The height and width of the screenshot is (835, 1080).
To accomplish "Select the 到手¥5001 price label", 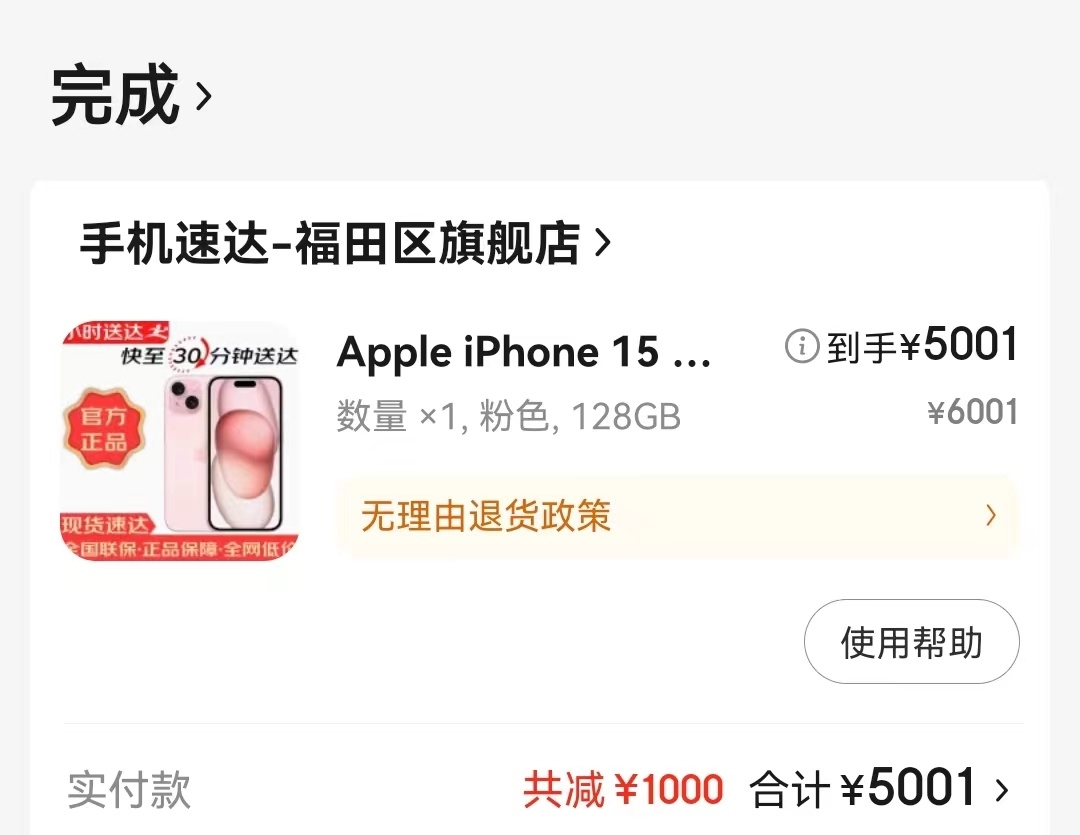I will (922, 346).
